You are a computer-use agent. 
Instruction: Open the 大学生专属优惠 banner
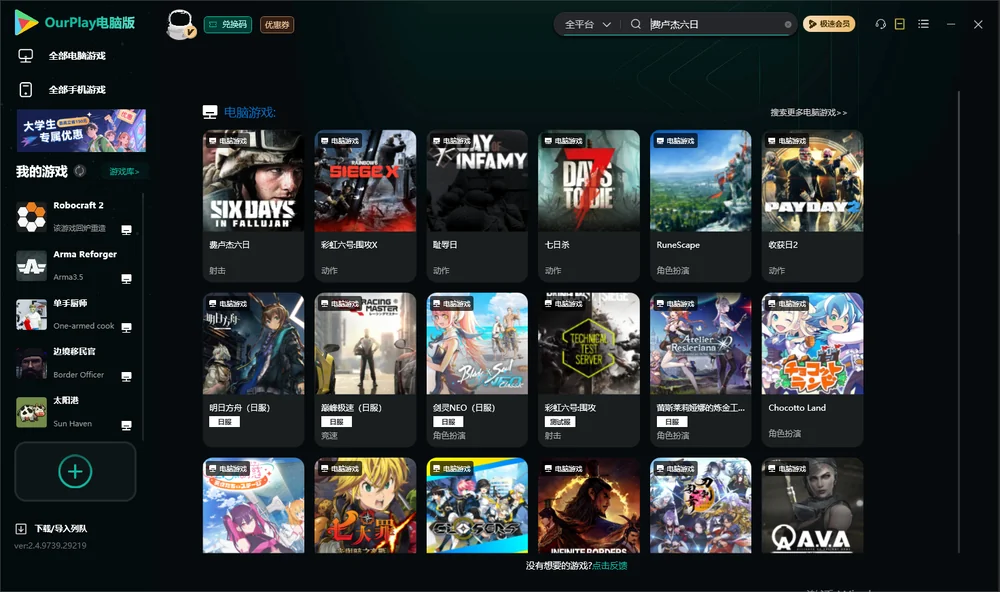(81, 130)
